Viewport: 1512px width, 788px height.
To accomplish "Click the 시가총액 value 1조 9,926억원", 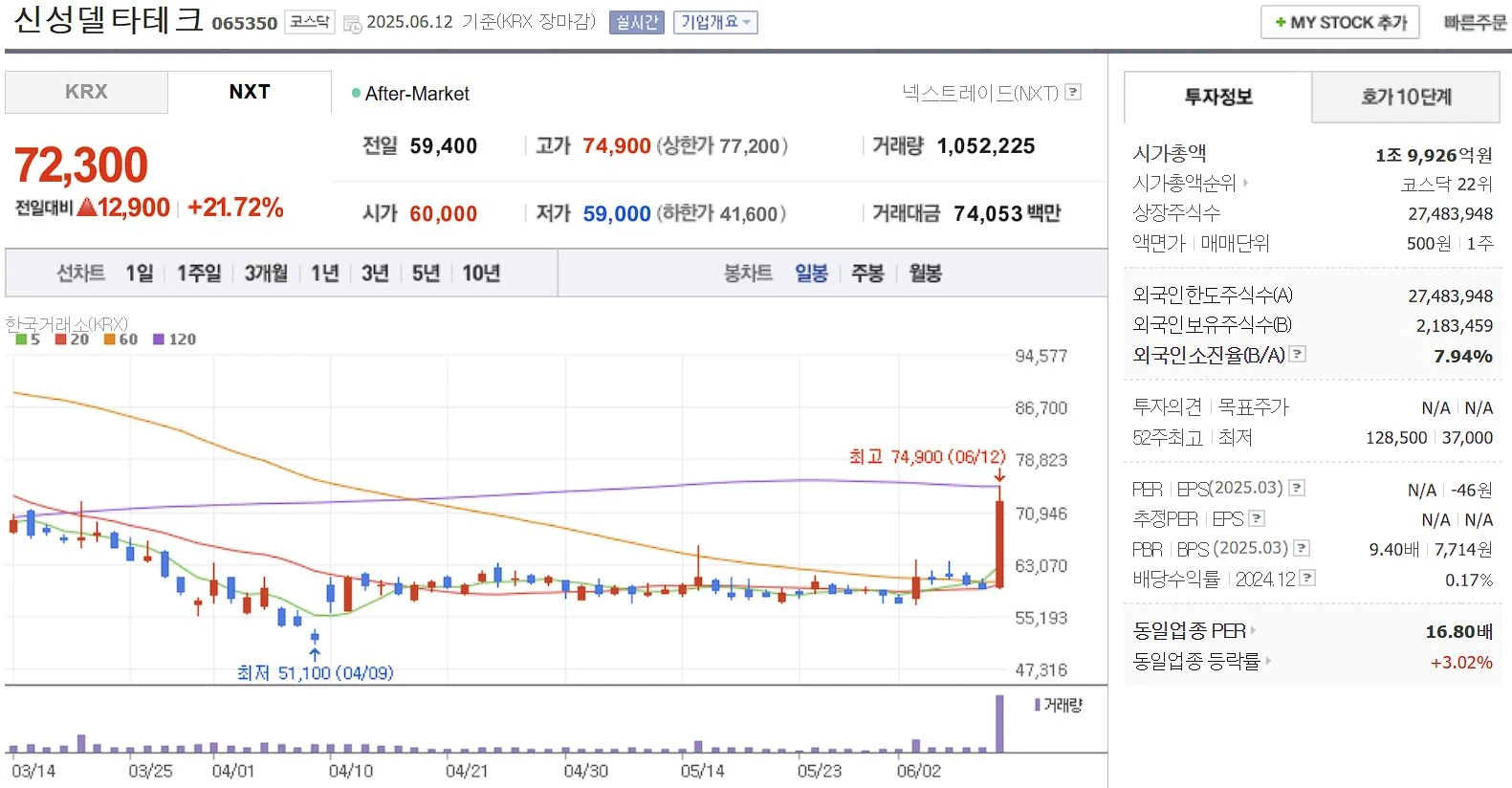I will [x=1434, y=155].
